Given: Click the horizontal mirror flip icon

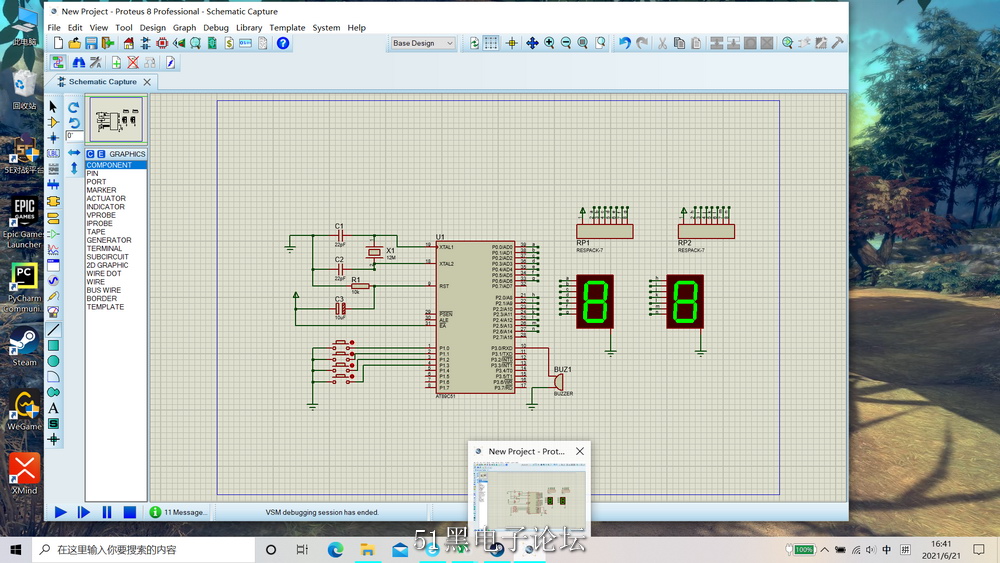Looking at the screenshot, I should coord(74,153).
